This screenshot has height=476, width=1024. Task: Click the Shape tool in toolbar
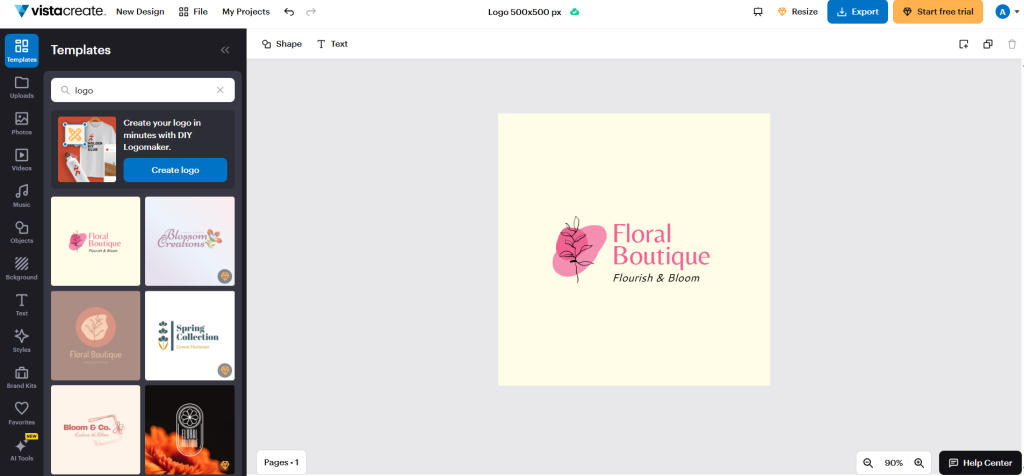(281, 44)
